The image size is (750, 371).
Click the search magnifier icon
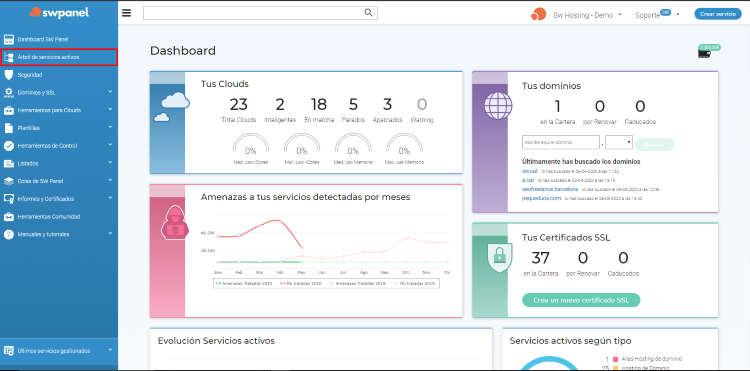click(368, 13)
